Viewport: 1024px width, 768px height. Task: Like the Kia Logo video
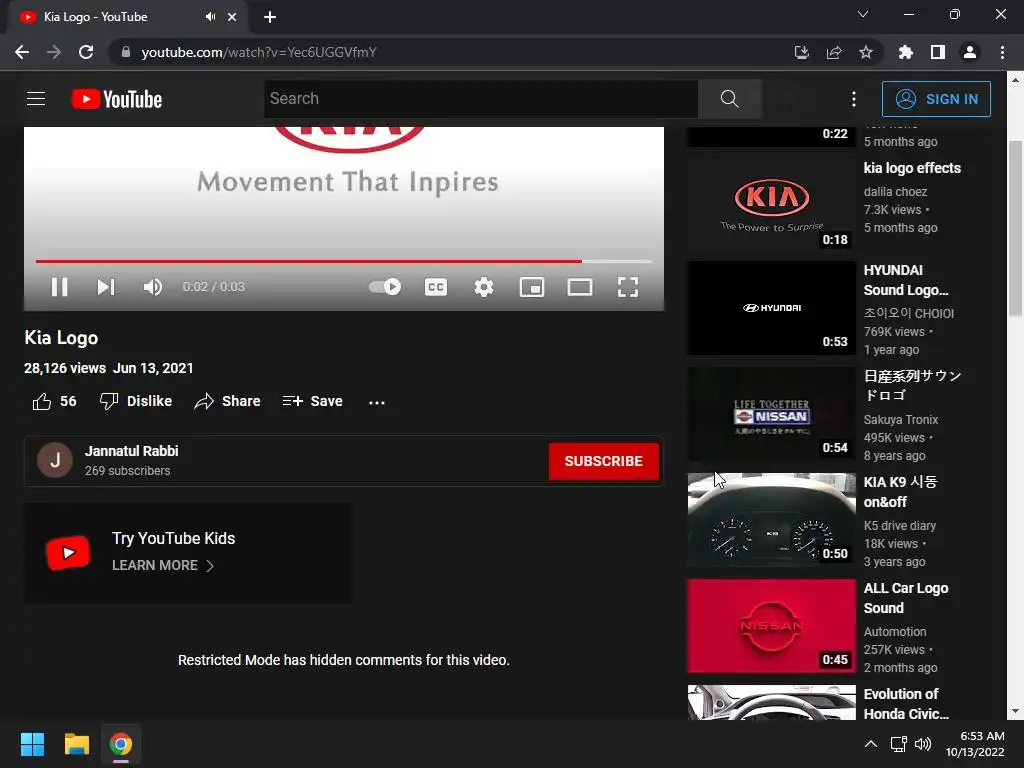[x=54, y=401]
